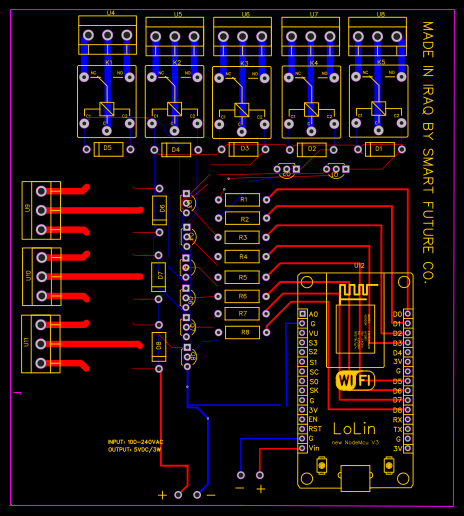This screenshot has height=516, width=464.
Task: Select the D0 pin pad
Action: click(x=408, y=314)
